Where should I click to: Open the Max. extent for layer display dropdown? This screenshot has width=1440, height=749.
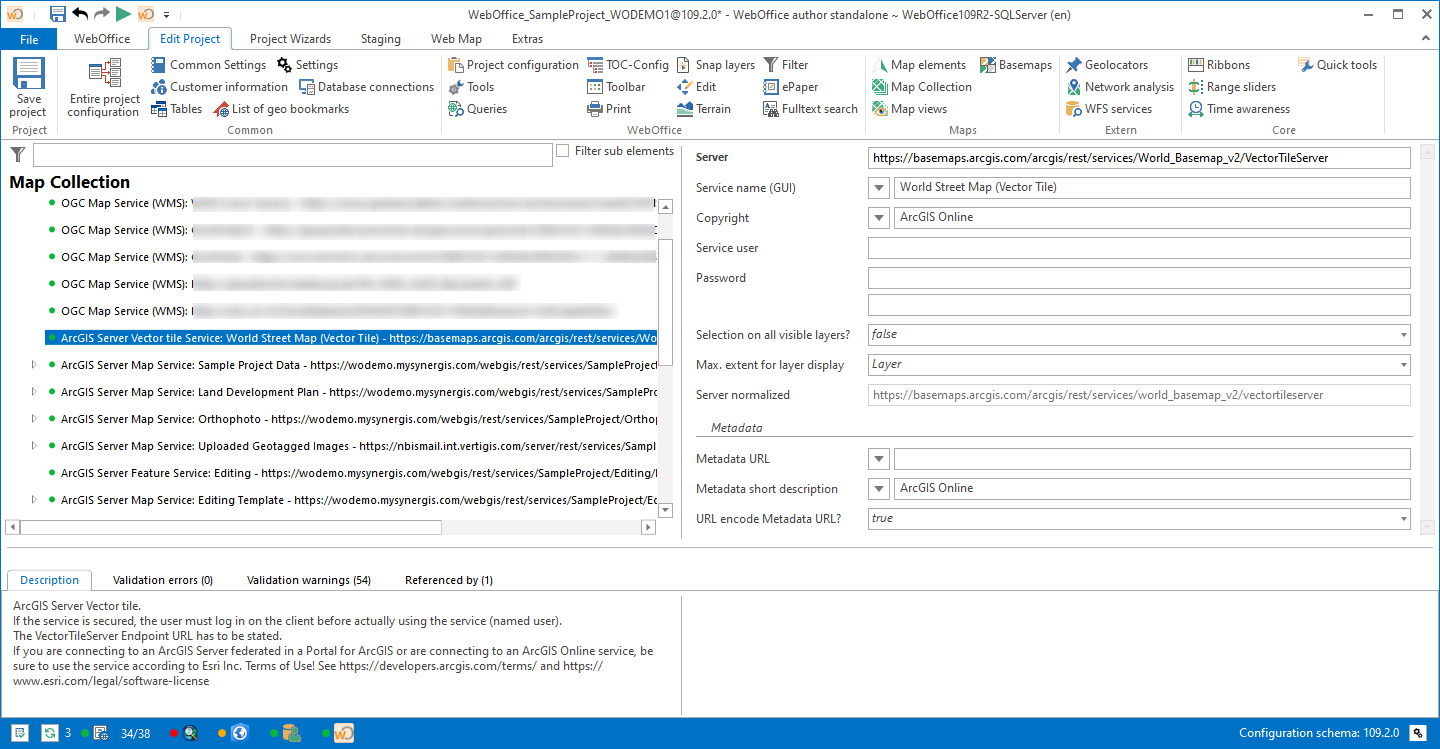[x=1403, y=364]
